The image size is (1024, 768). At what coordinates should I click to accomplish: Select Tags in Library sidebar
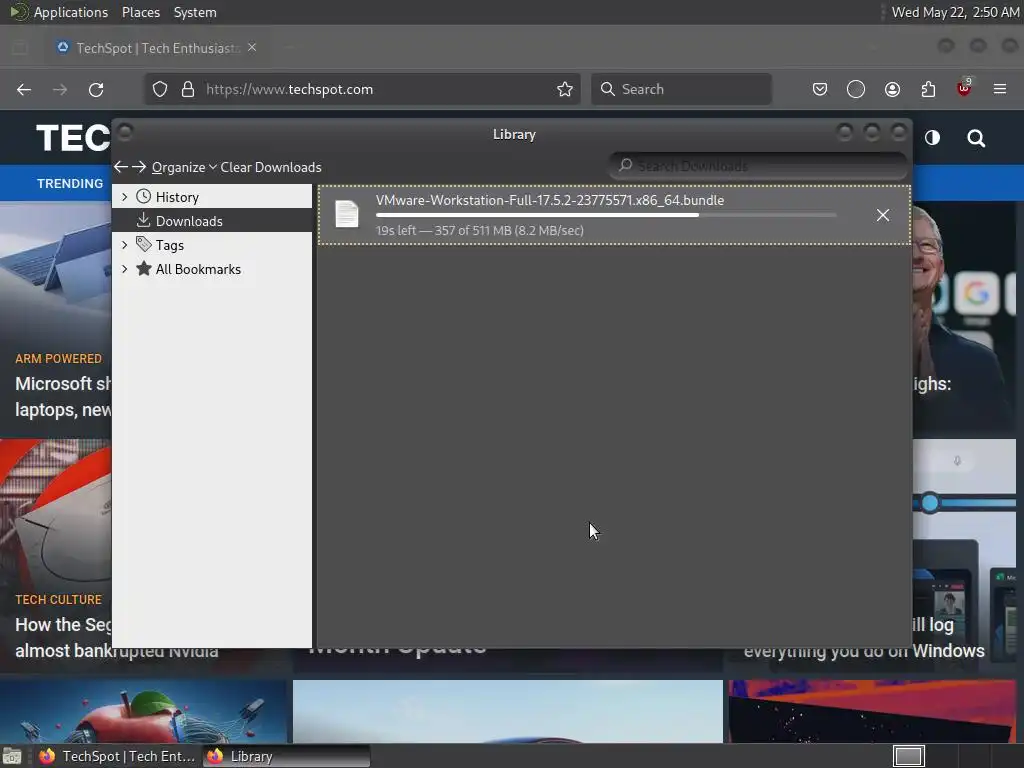click(x=212, y=245)
